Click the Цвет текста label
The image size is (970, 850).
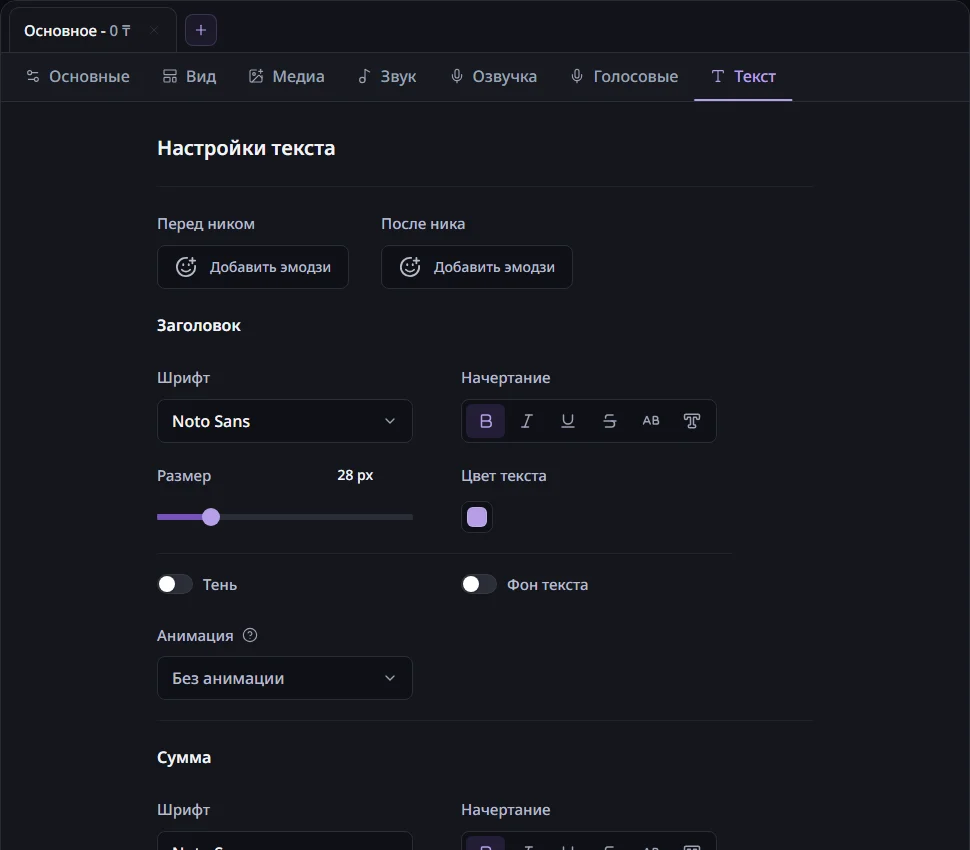pyautogui.click(x=504, y=476)
